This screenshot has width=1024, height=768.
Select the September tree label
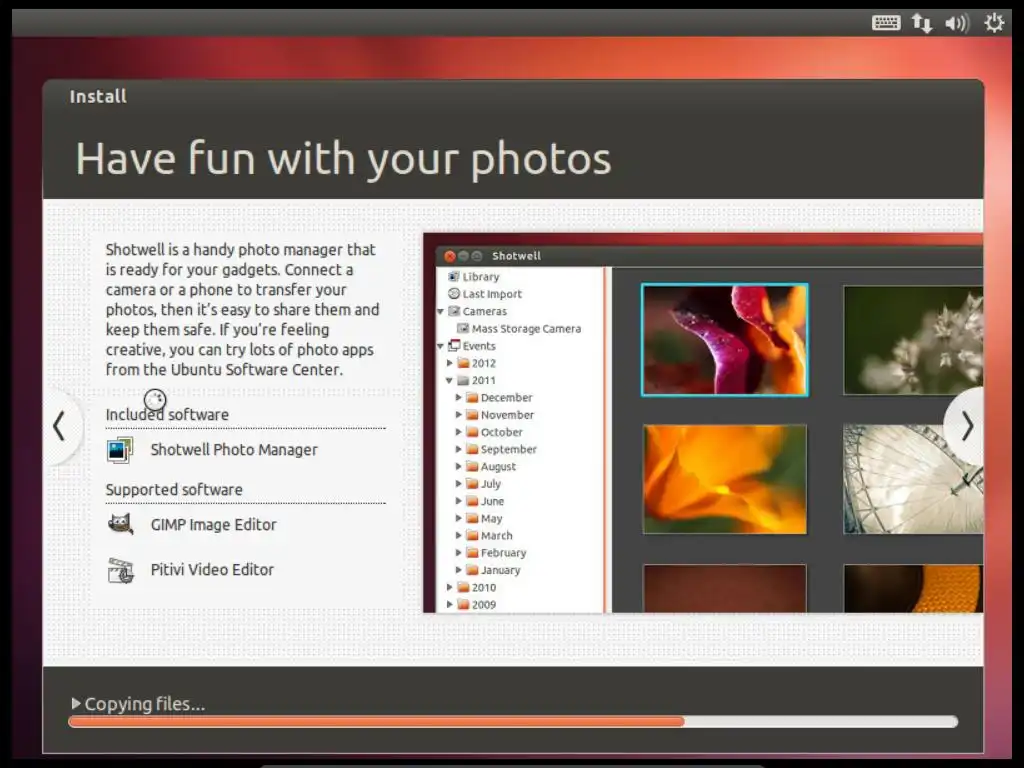pos(509,449)
